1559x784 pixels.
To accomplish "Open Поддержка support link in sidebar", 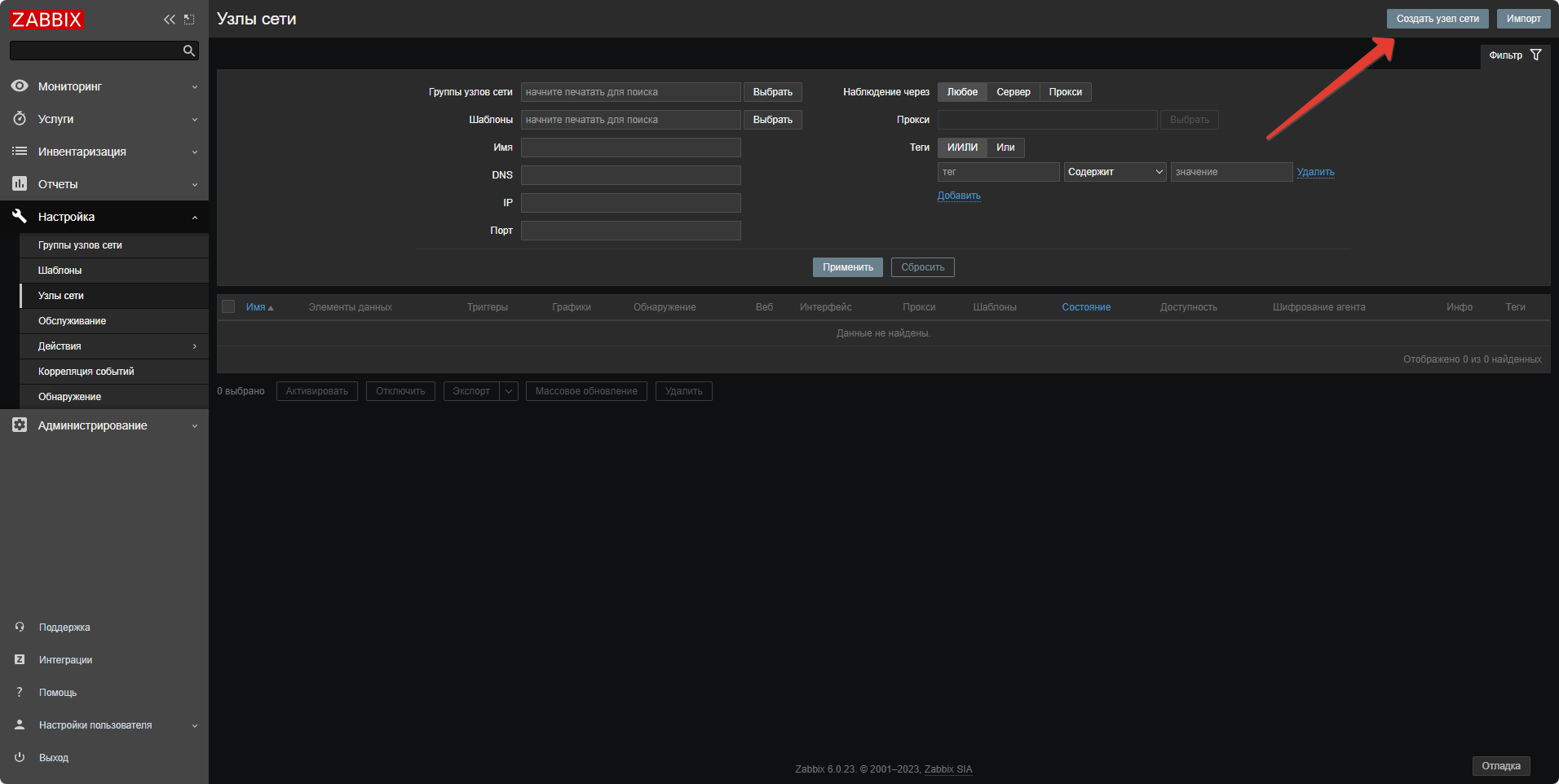I will click(64, 628).
